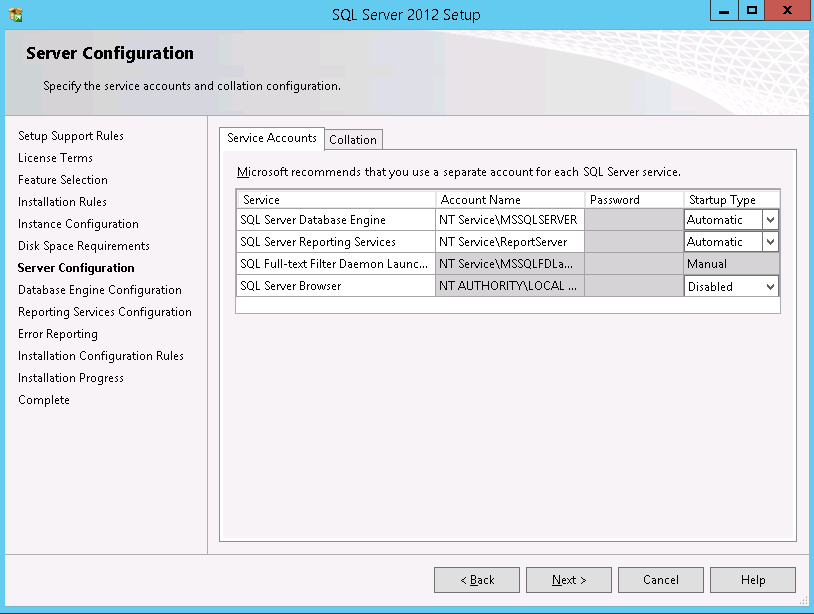Click License Terms step
The height and width of the screenshot is (614, 814).
pyautogui.click(x=55, y=158)
